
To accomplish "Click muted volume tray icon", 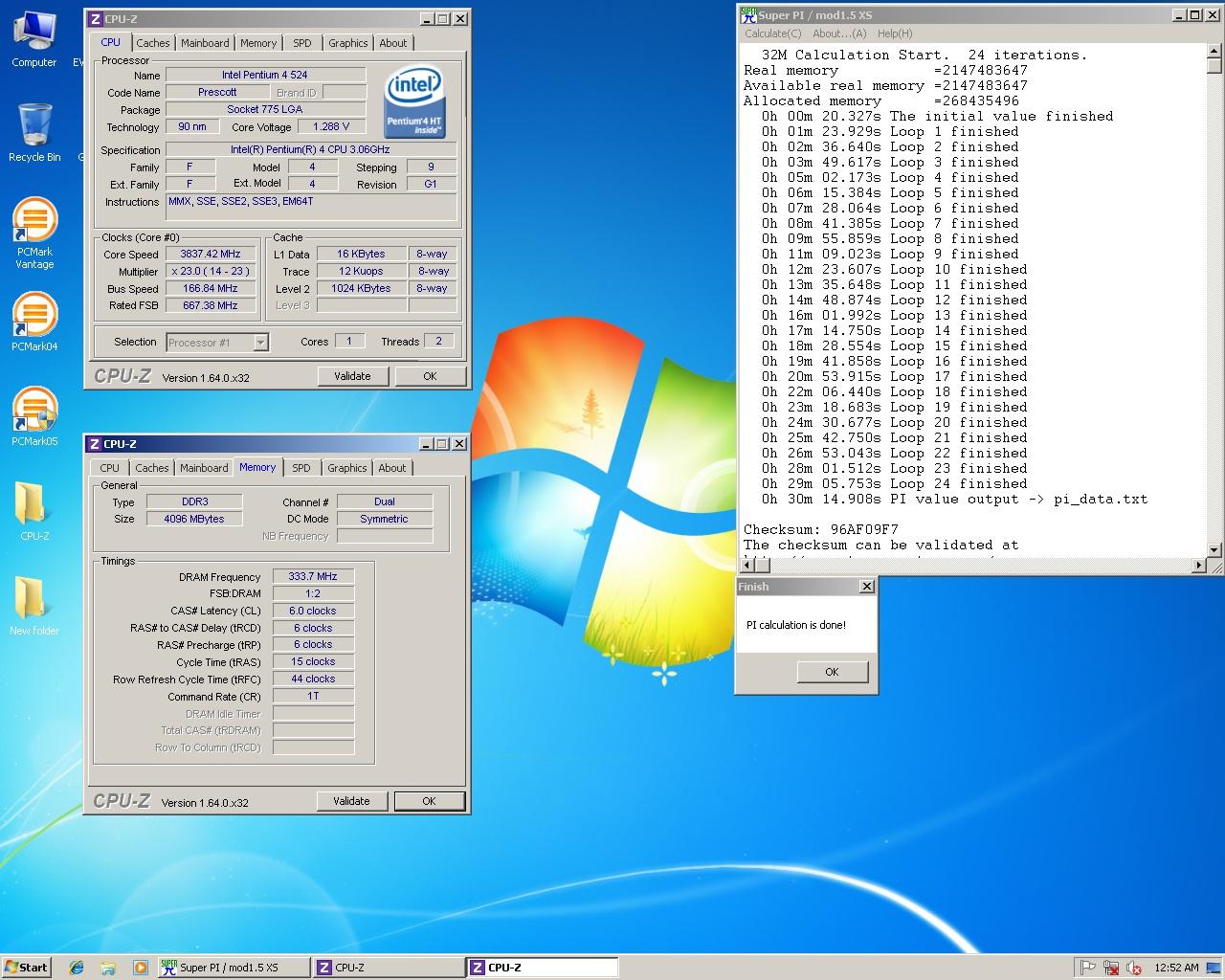I will pyautogui.click(x=1134, y=968).
